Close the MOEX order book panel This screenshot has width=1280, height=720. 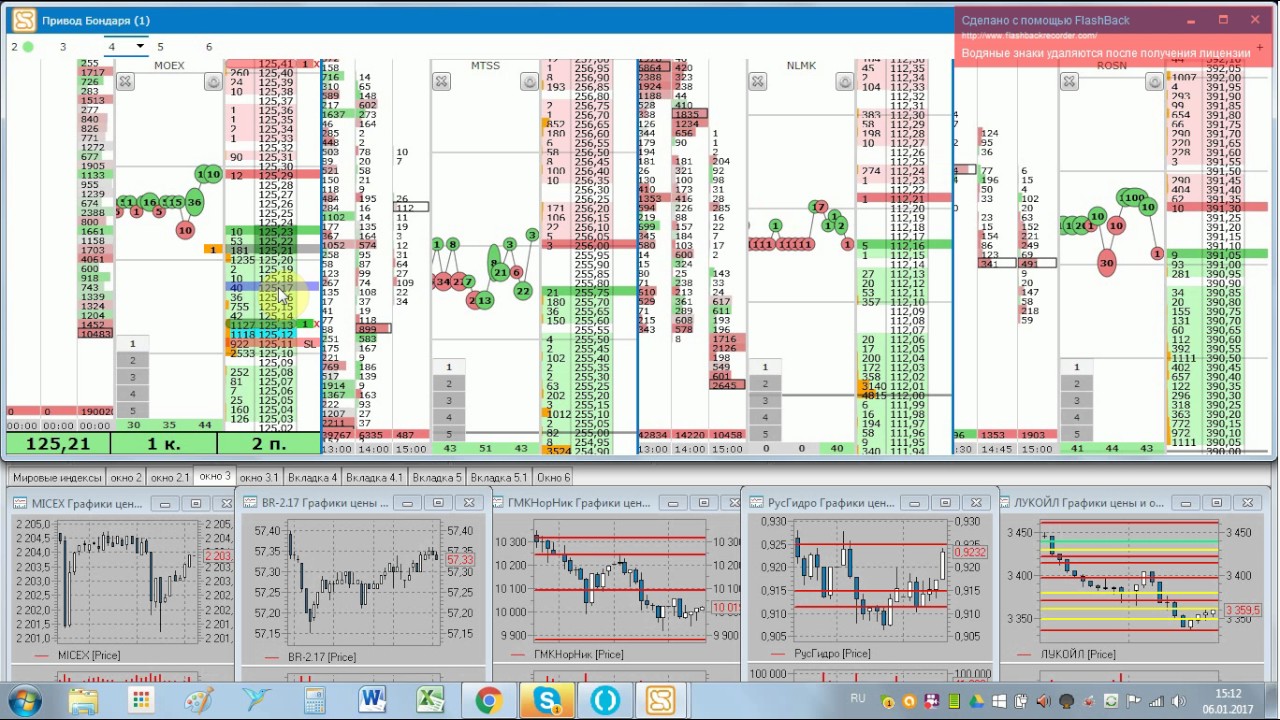(x=125, y=82)
